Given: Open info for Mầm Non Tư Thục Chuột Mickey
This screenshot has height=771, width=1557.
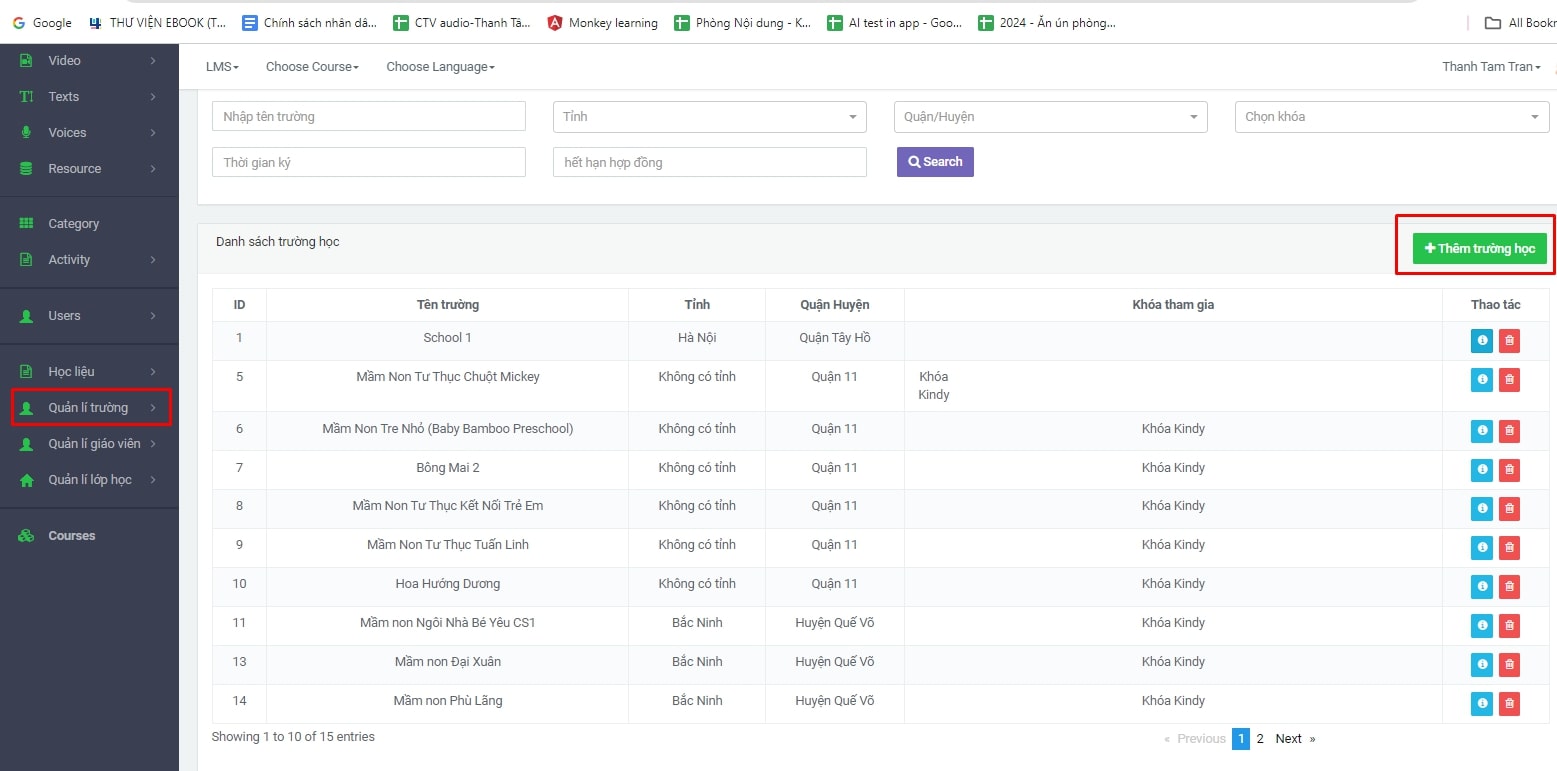Looking at the screenshot, I should pyautogui.click(x=1481, y=379).
